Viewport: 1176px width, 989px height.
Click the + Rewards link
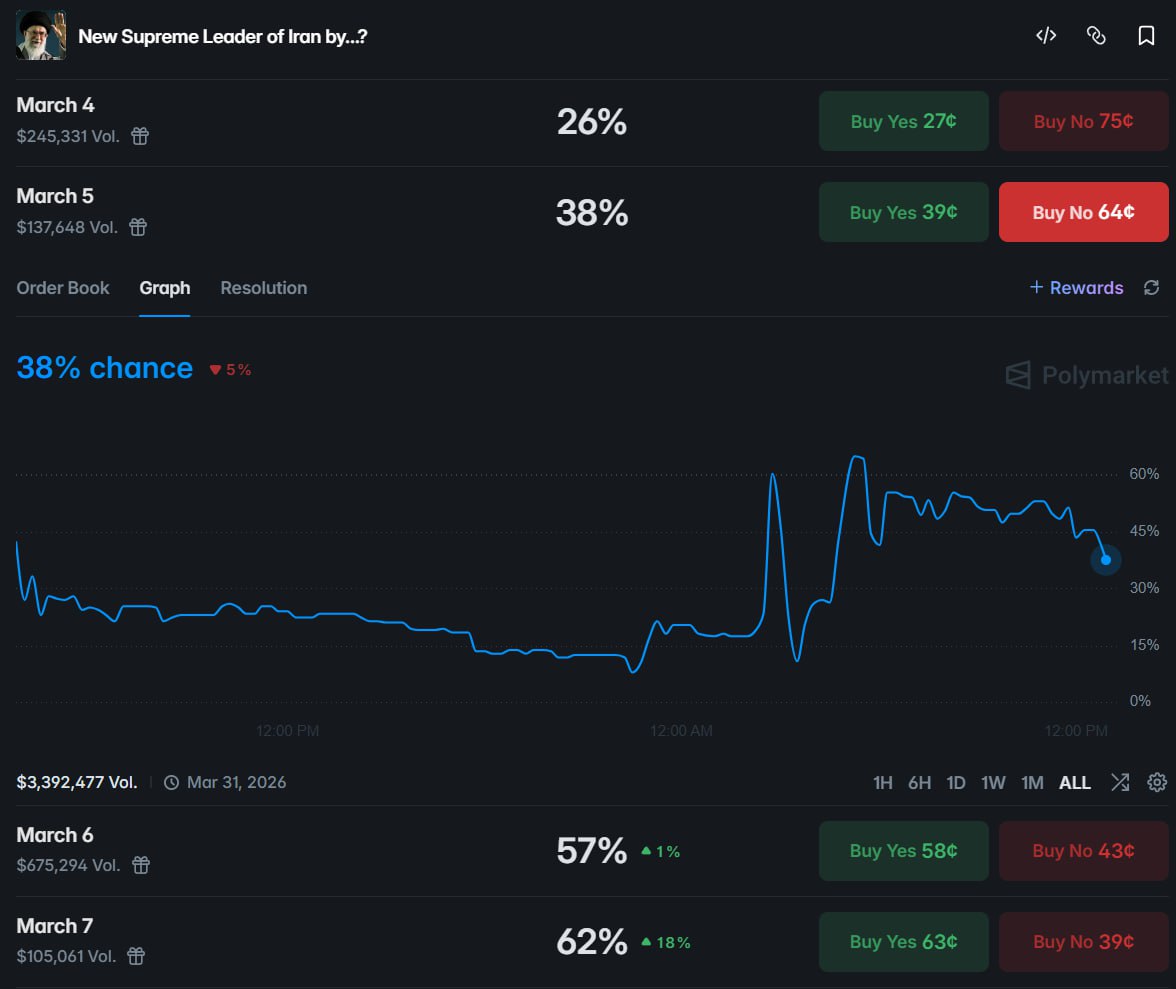click(1077, 288)
